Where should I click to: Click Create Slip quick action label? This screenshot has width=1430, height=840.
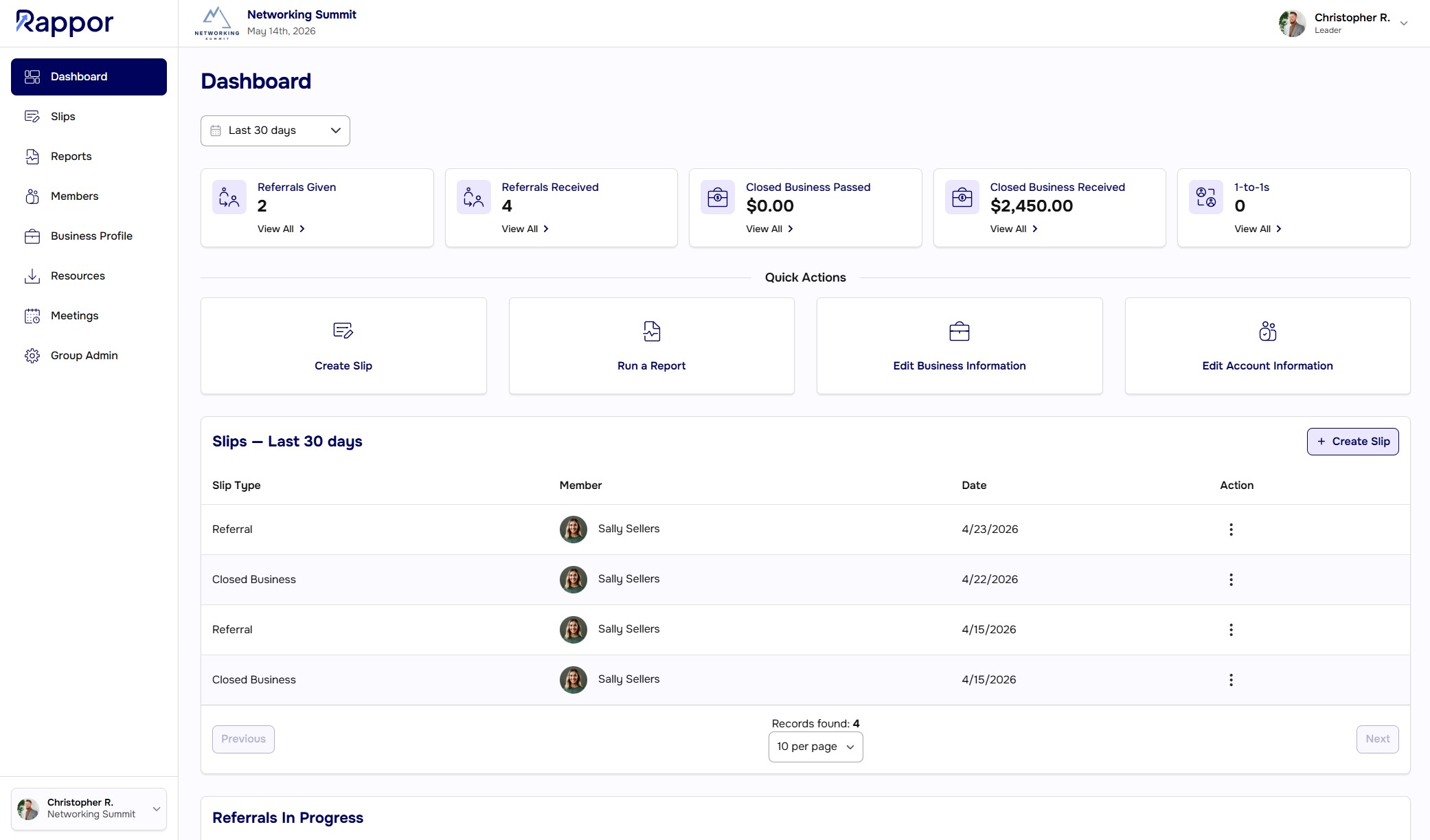pos(343,366)
